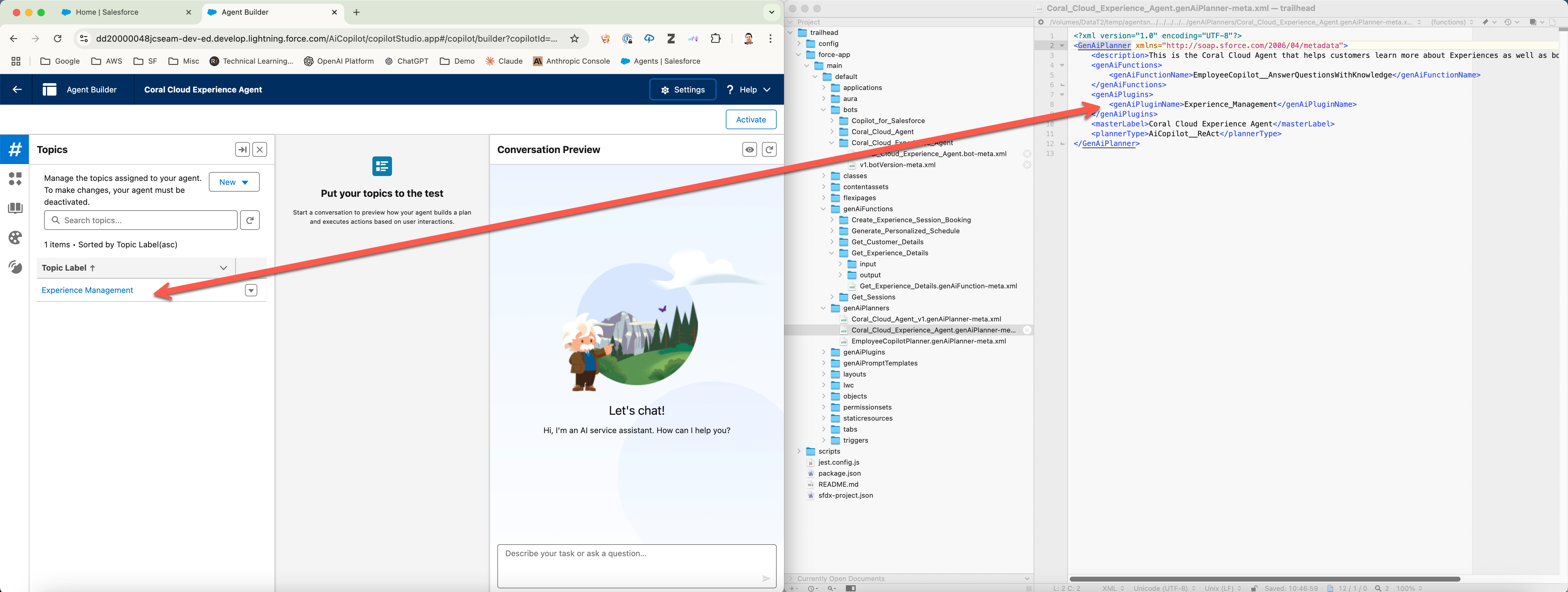Viewport: 1568px width, 592px height.
Task: Open the Settings button in Agent Builder
Action: pyautogui.click(x=682, y=89)
